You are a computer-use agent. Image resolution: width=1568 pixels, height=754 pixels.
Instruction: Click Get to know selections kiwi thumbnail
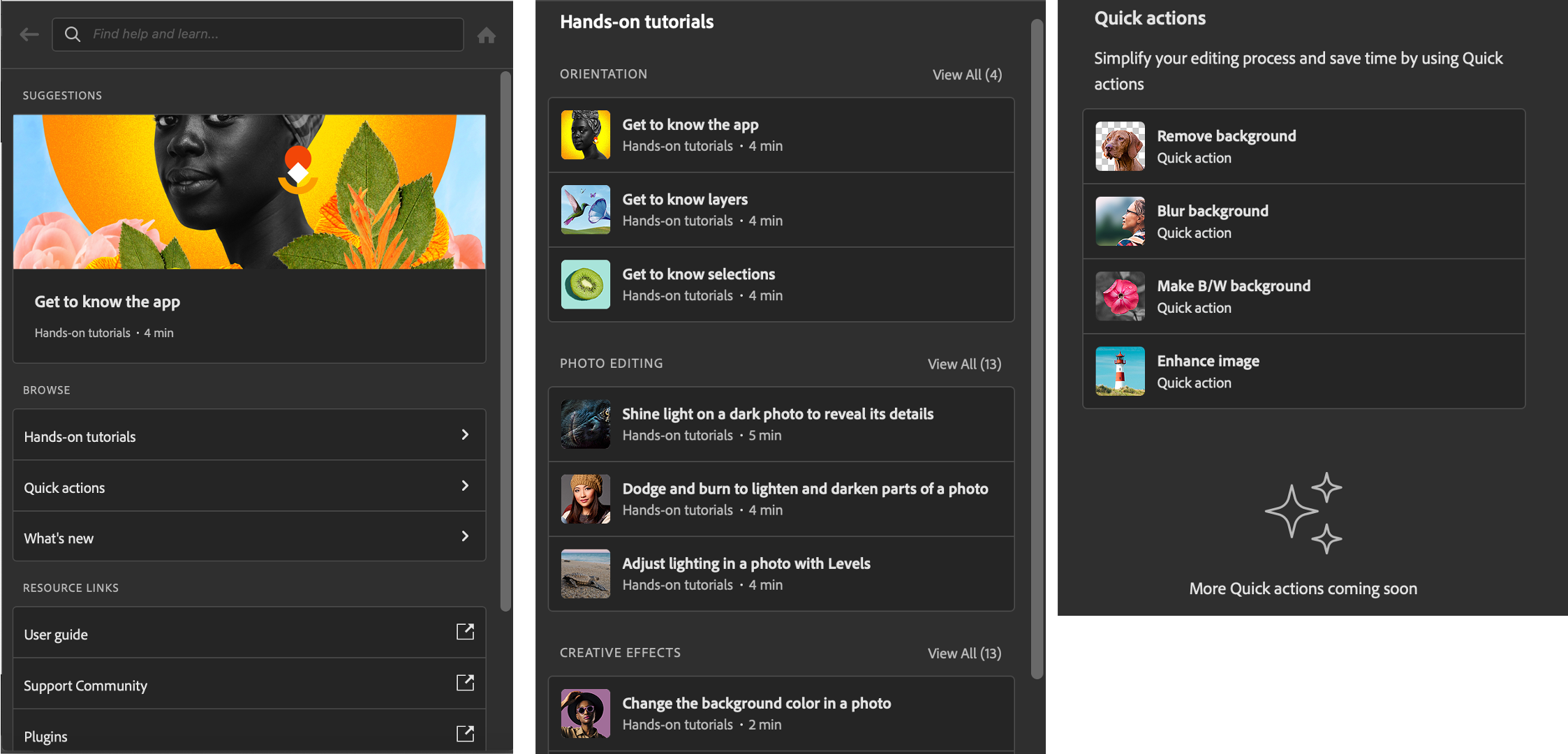(x=586, y=285)
